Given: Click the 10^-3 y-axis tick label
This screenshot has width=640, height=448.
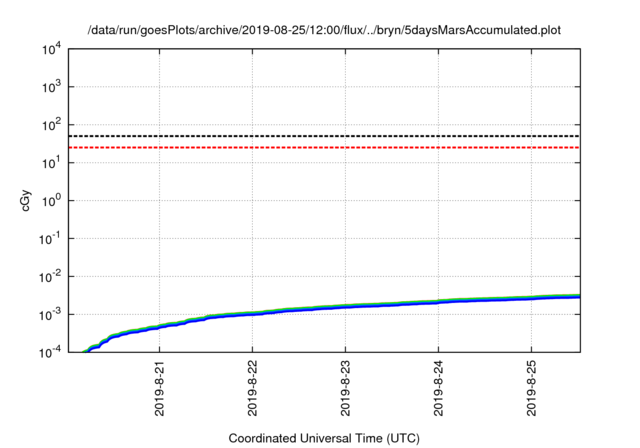Looking at the screenshot, I should (x=50, y=315).
